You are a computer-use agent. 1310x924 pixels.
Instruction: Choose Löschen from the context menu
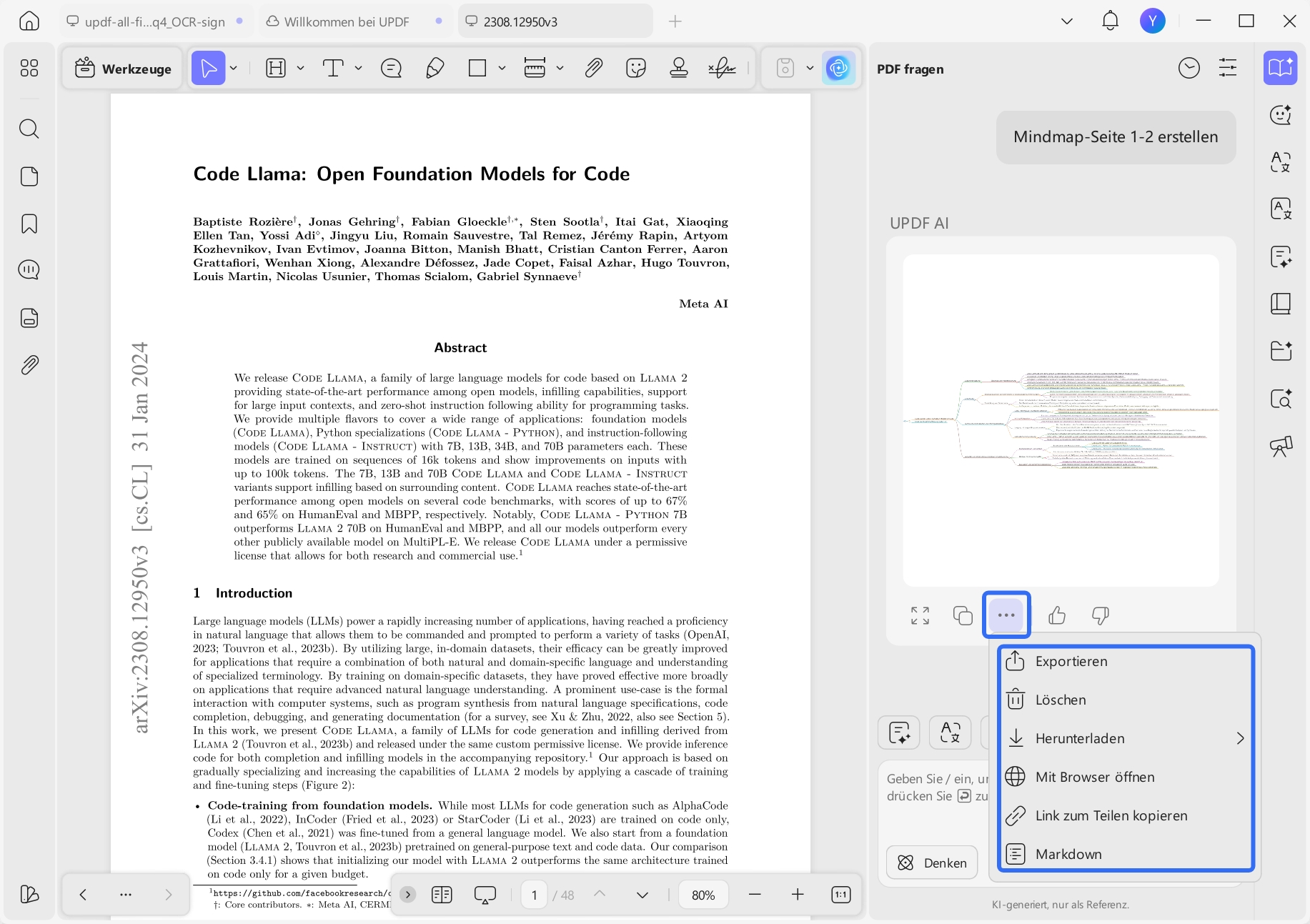coord(1126,700)
